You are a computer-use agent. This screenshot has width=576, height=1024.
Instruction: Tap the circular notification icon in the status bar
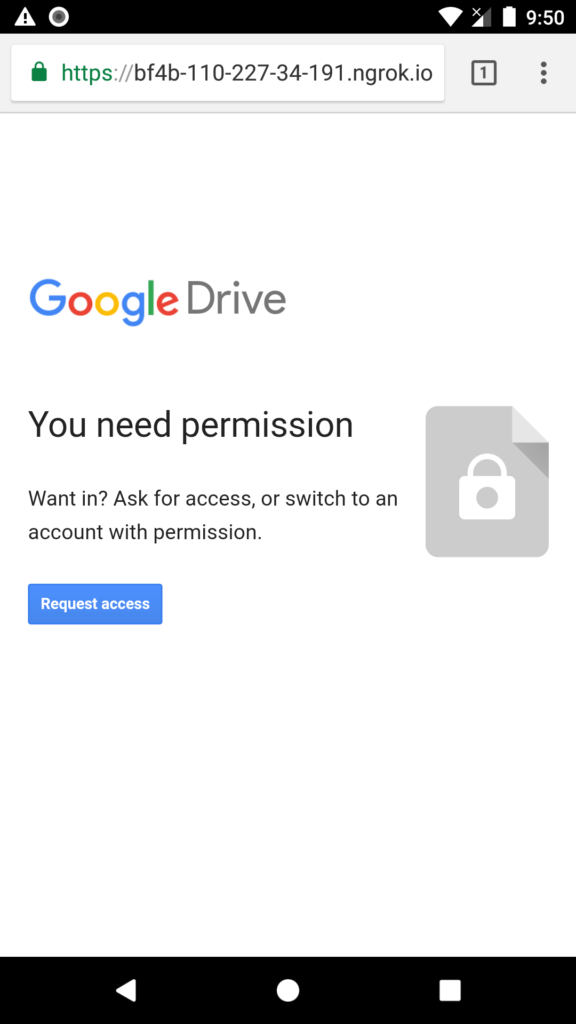pyautogui.click(x=59, y=16)
